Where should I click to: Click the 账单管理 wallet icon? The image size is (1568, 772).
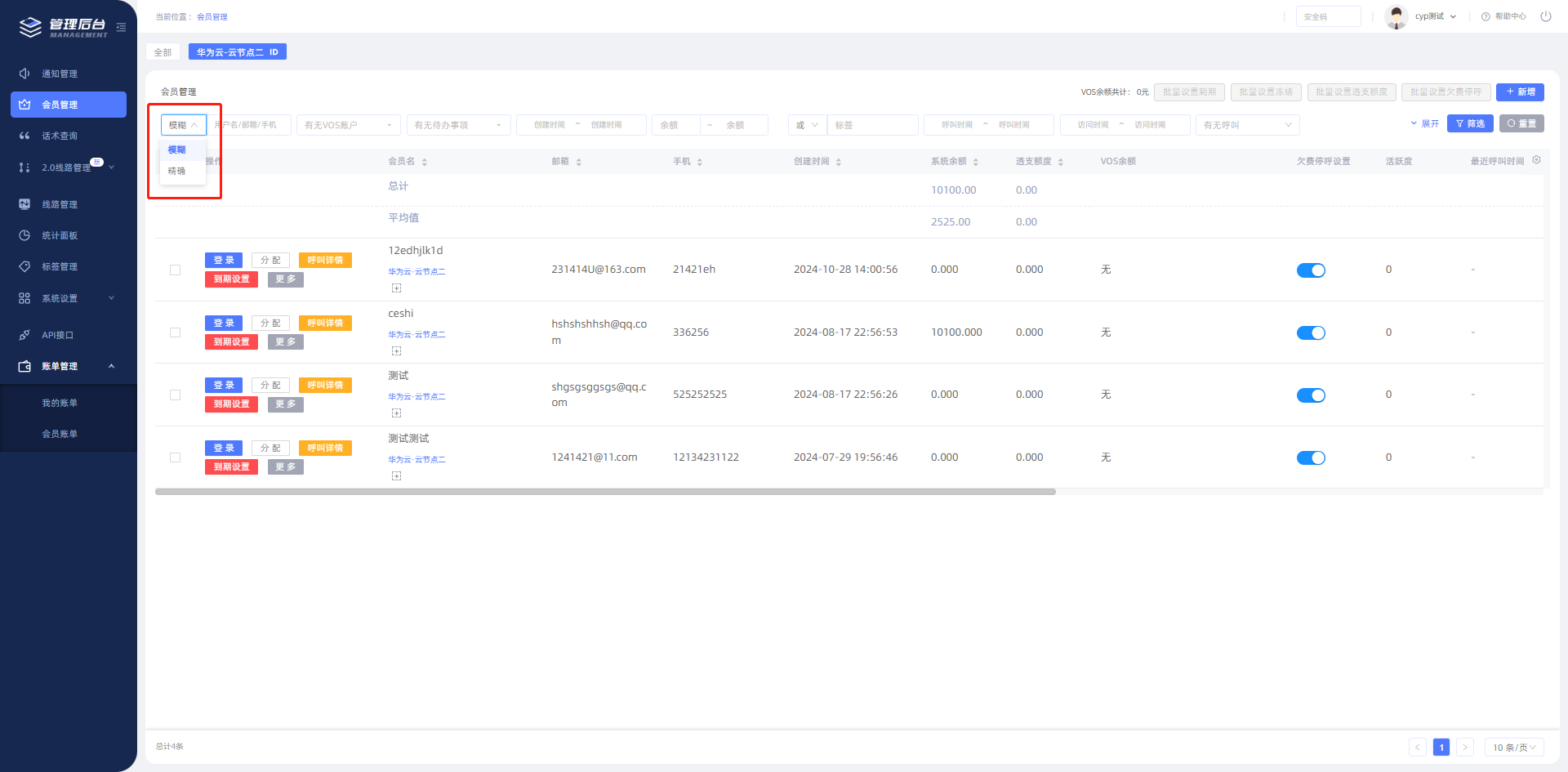24,366
